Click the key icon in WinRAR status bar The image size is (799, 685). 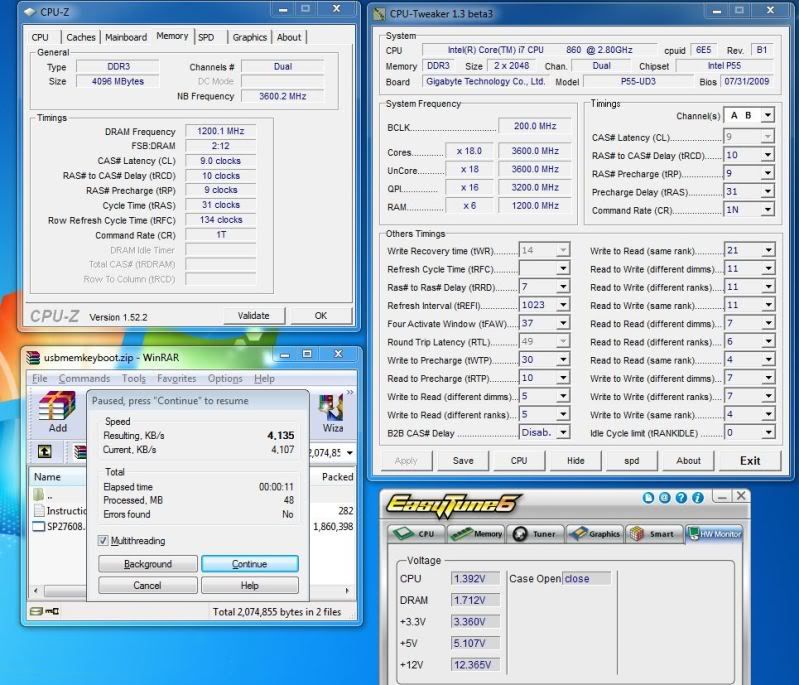(x=52, y=611)
